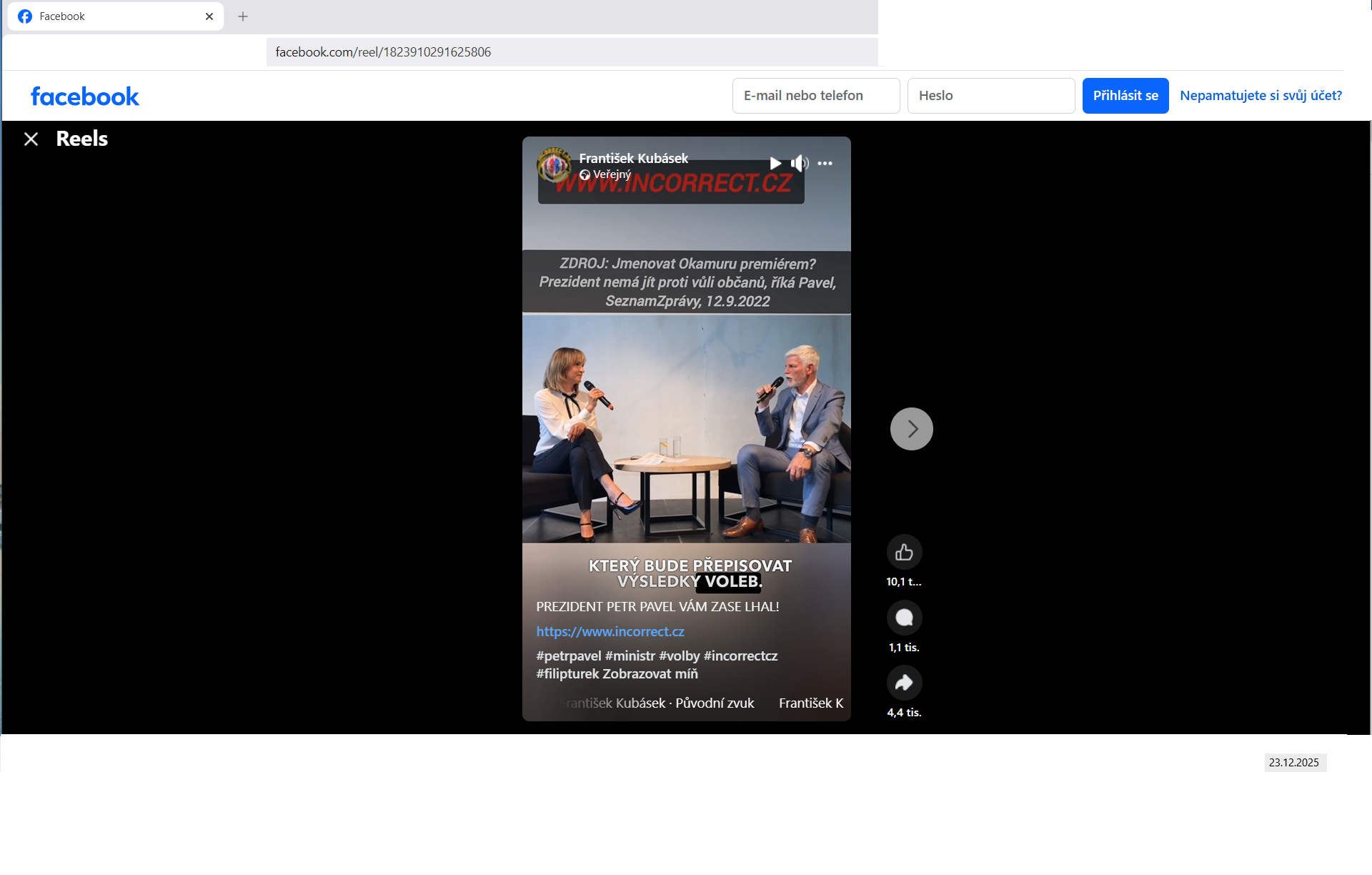Viewport: 1372px width, 875px height.
Task: Select the Facebook browser tab
Action: point(107,16)
